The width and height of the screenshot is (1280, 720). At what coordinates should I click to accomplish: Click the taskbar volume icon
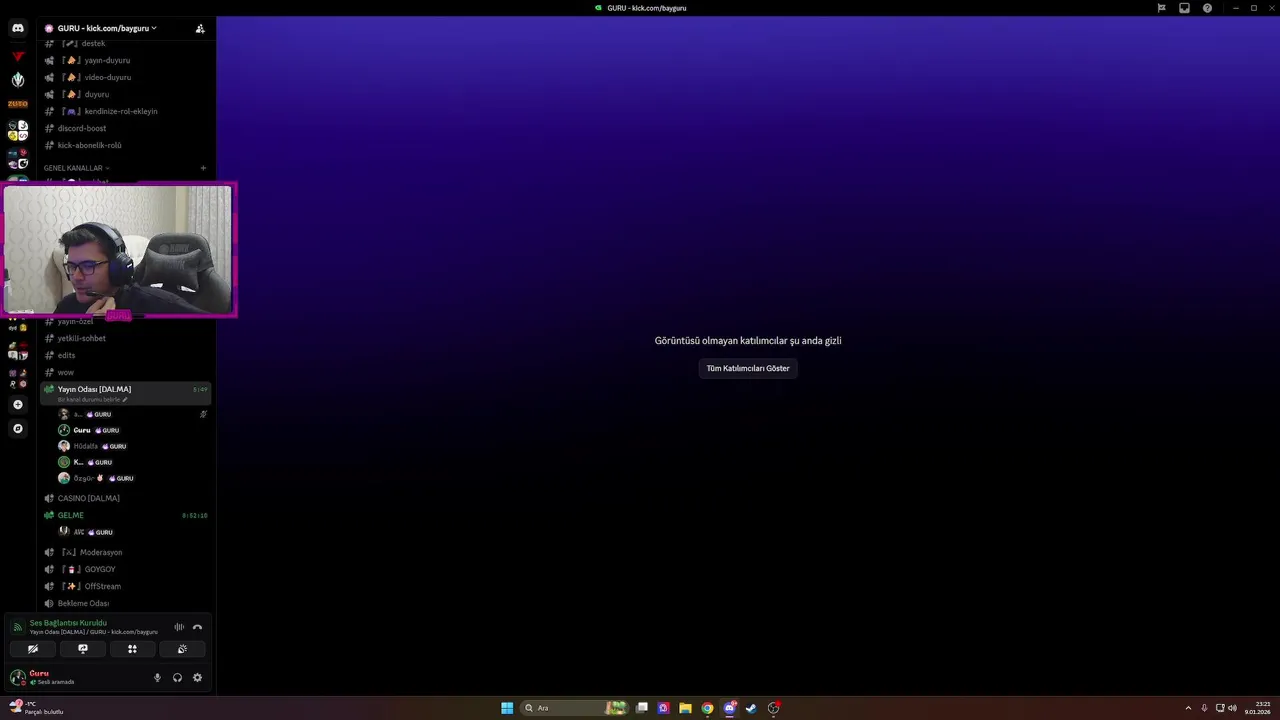click(x=1232, y=708)
